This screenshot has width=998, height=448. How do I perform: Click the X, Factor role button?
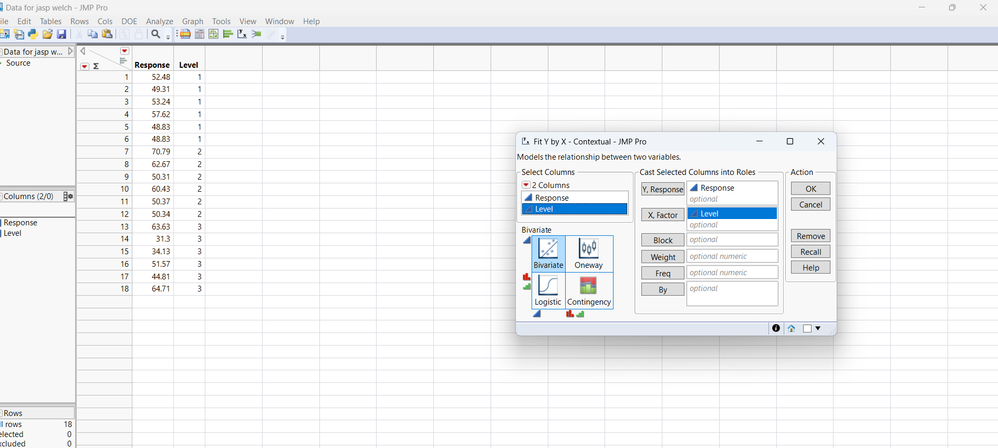pos(663,216)
